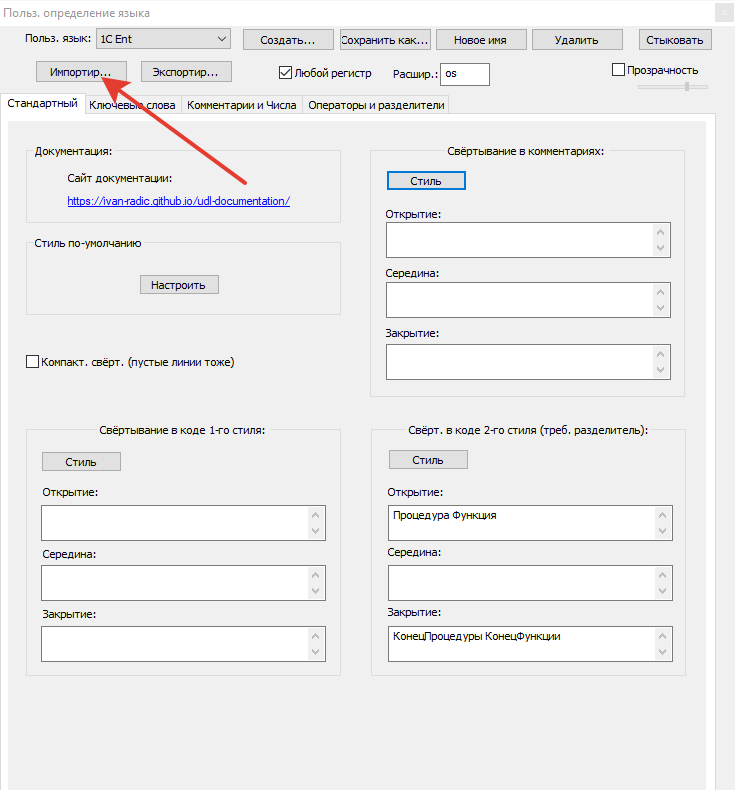The width and height of the screenshot is (735, 790).
Task: Check Компакт. свёрт. option
Action: tap(32, 362)
